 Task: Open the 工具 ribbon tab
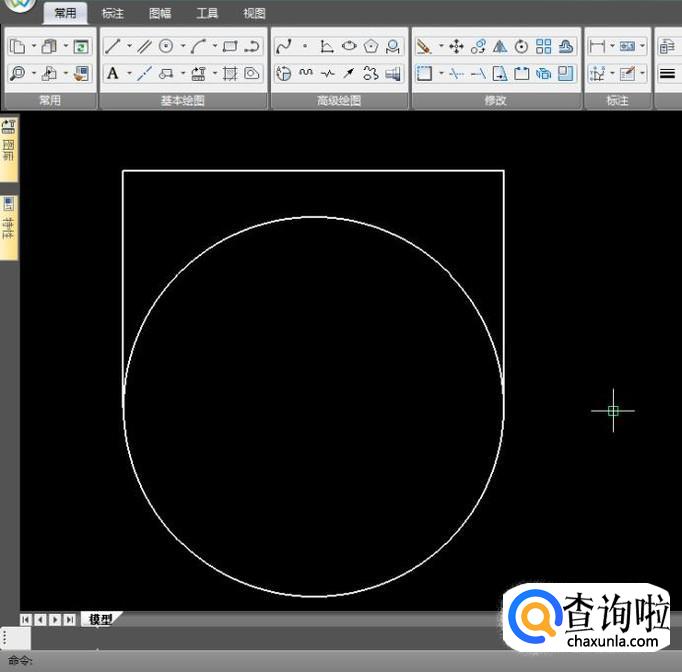point(207,13)
